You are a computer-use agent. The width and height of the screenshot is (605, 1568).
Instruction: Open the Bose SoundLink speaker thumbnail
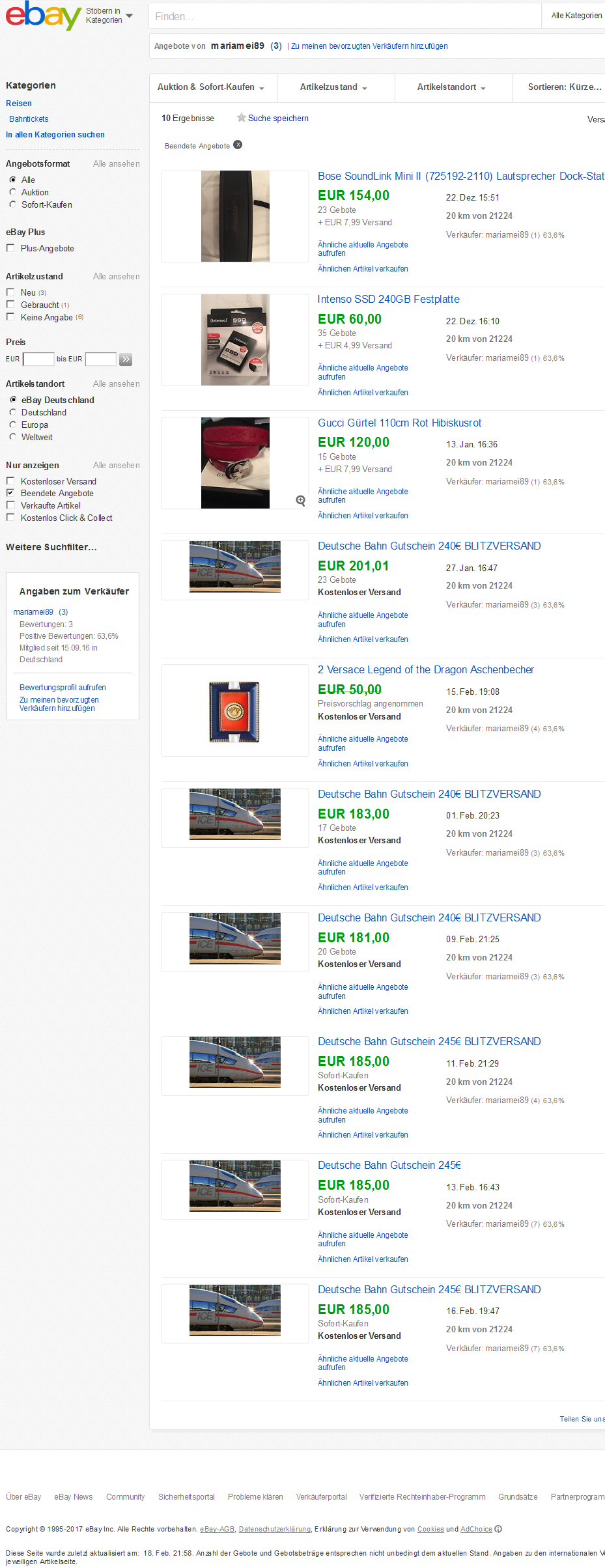tap(235, 216)
